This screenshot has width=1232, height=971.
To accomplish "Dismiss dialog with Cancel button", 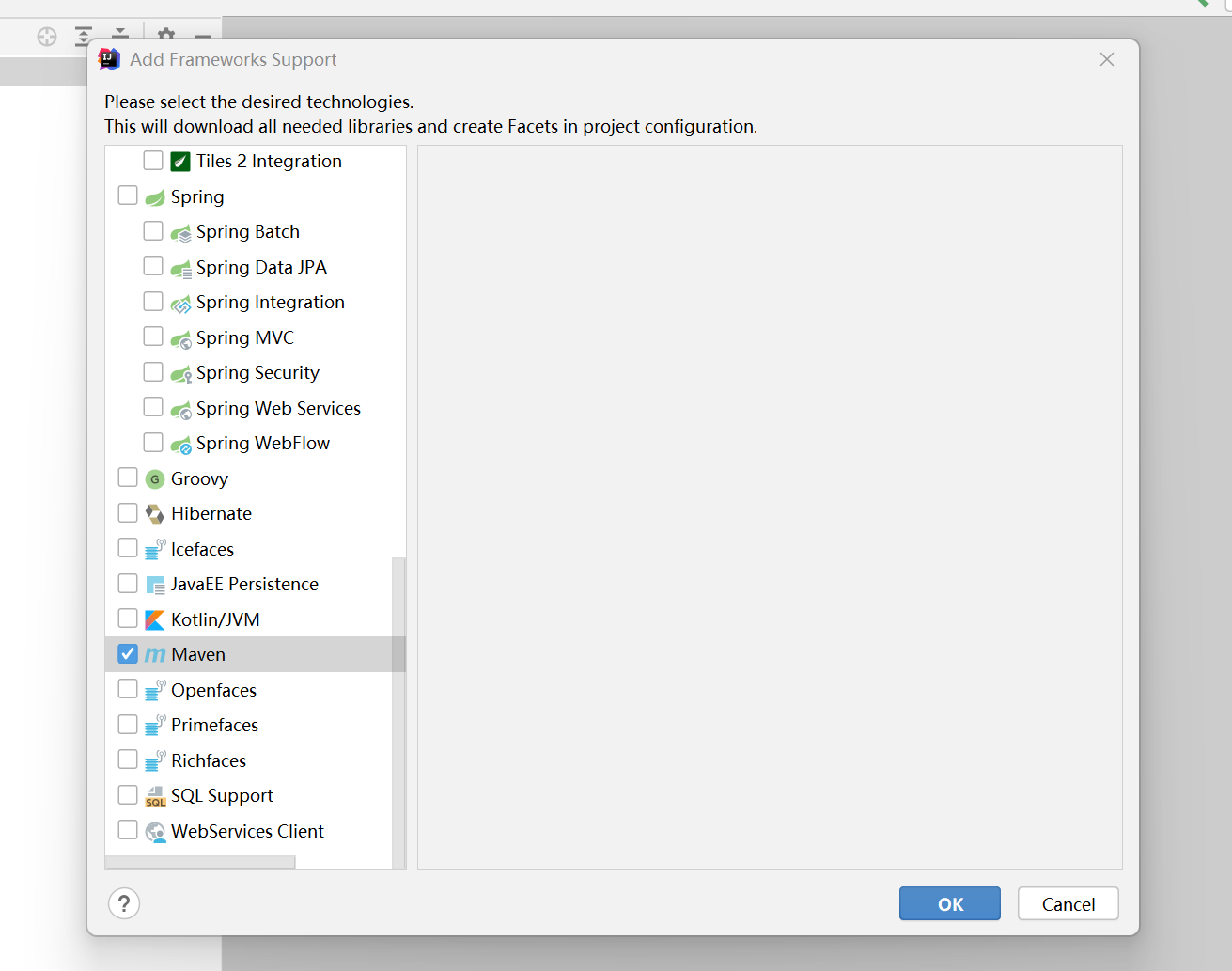I will pyautogui.click(x=1068, y=903).
